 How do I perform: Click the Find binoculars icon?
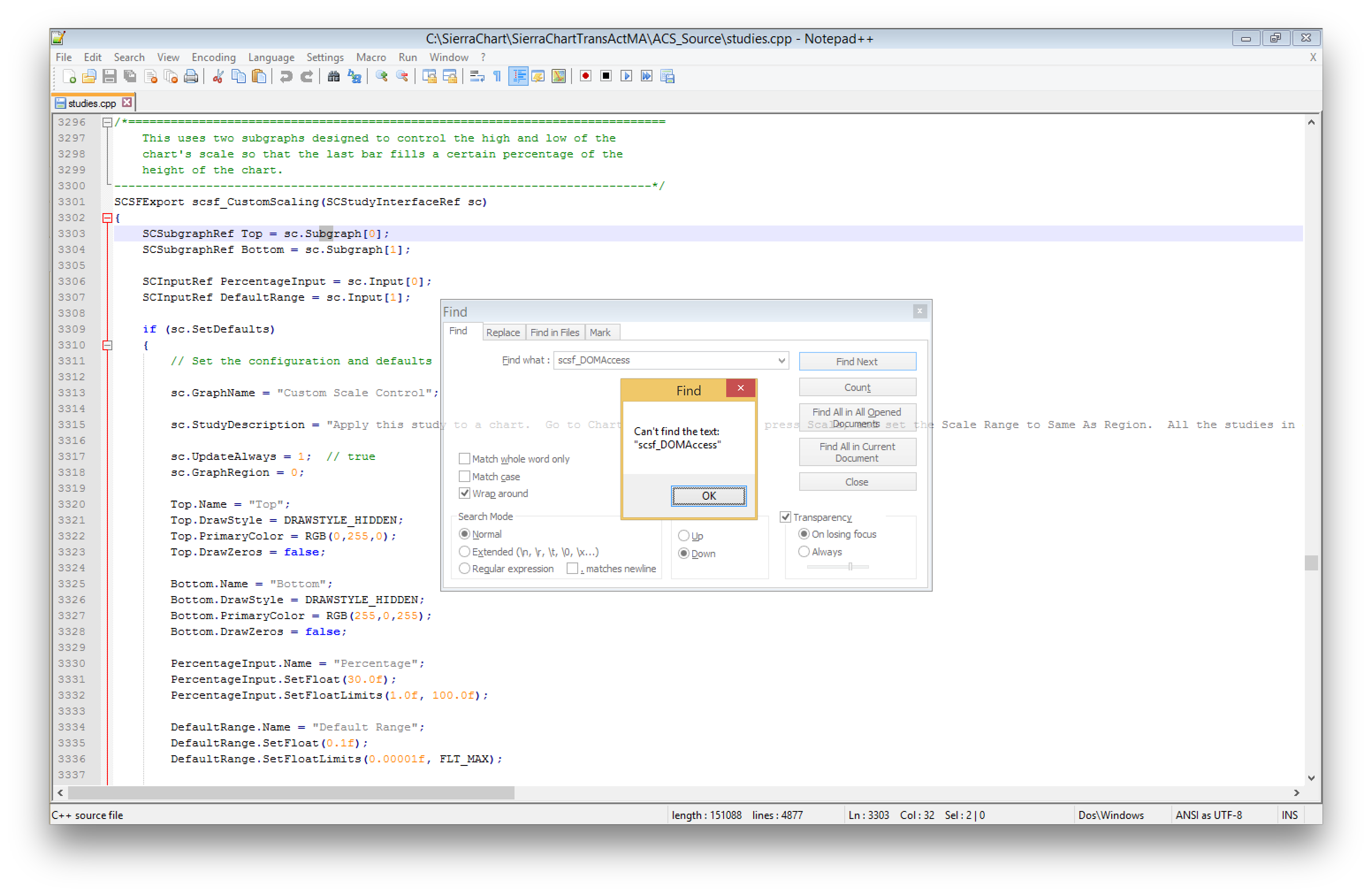click(333, 76)
